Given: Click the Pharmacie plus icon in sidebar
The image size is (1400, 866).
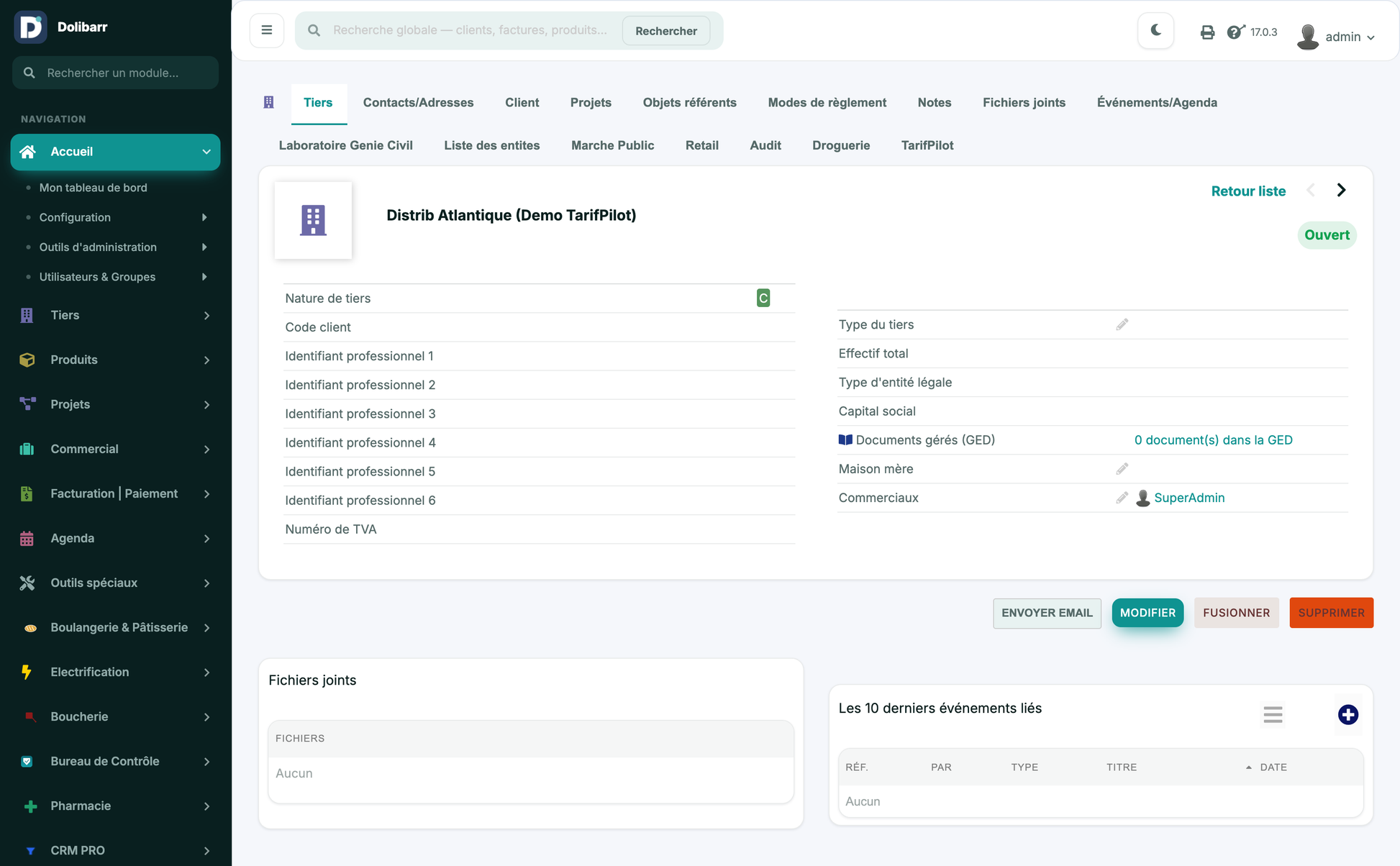Looking at the screenshot, I should click(30, 806).
